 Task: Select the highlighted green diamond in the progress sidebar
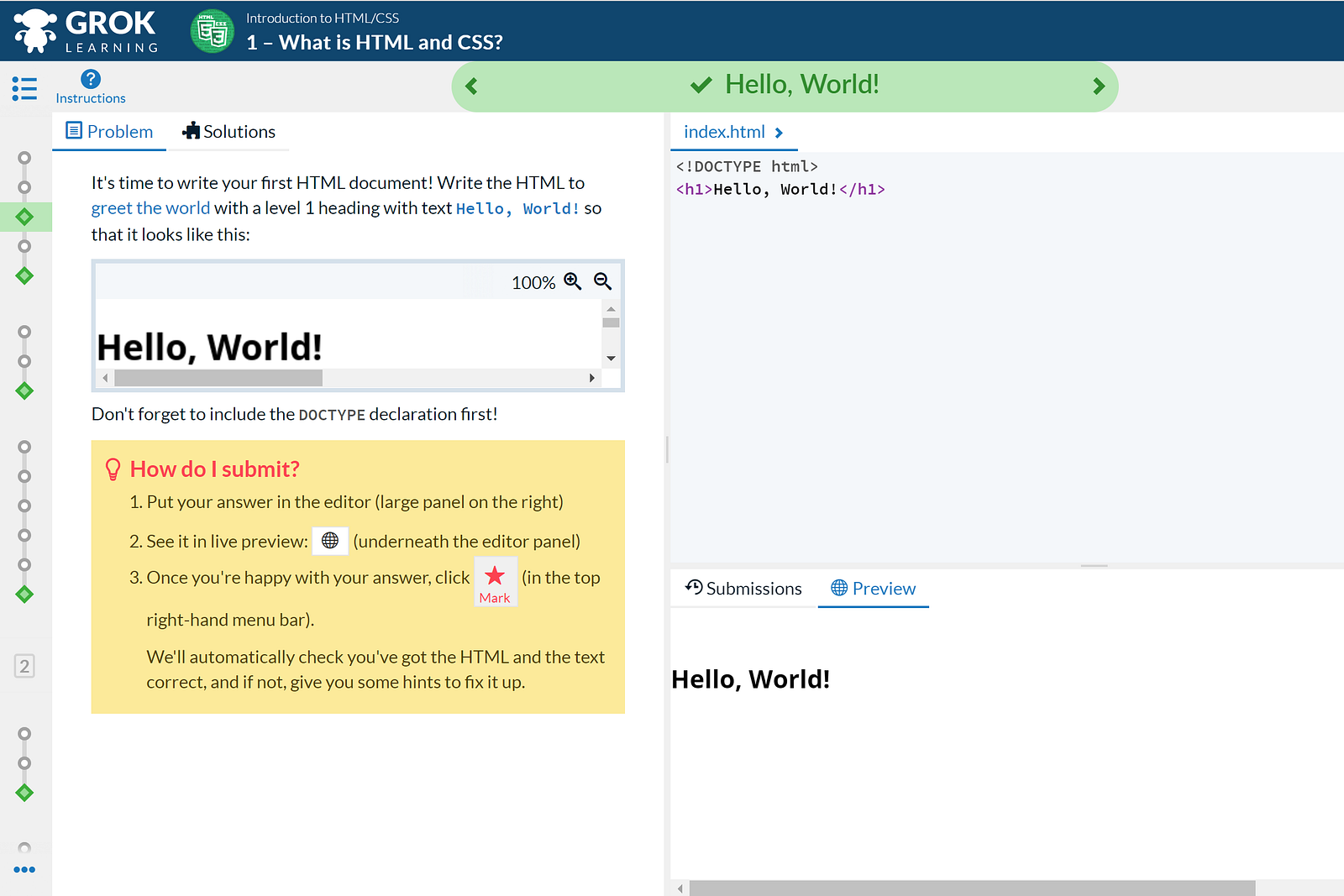(x=24, y=217)
